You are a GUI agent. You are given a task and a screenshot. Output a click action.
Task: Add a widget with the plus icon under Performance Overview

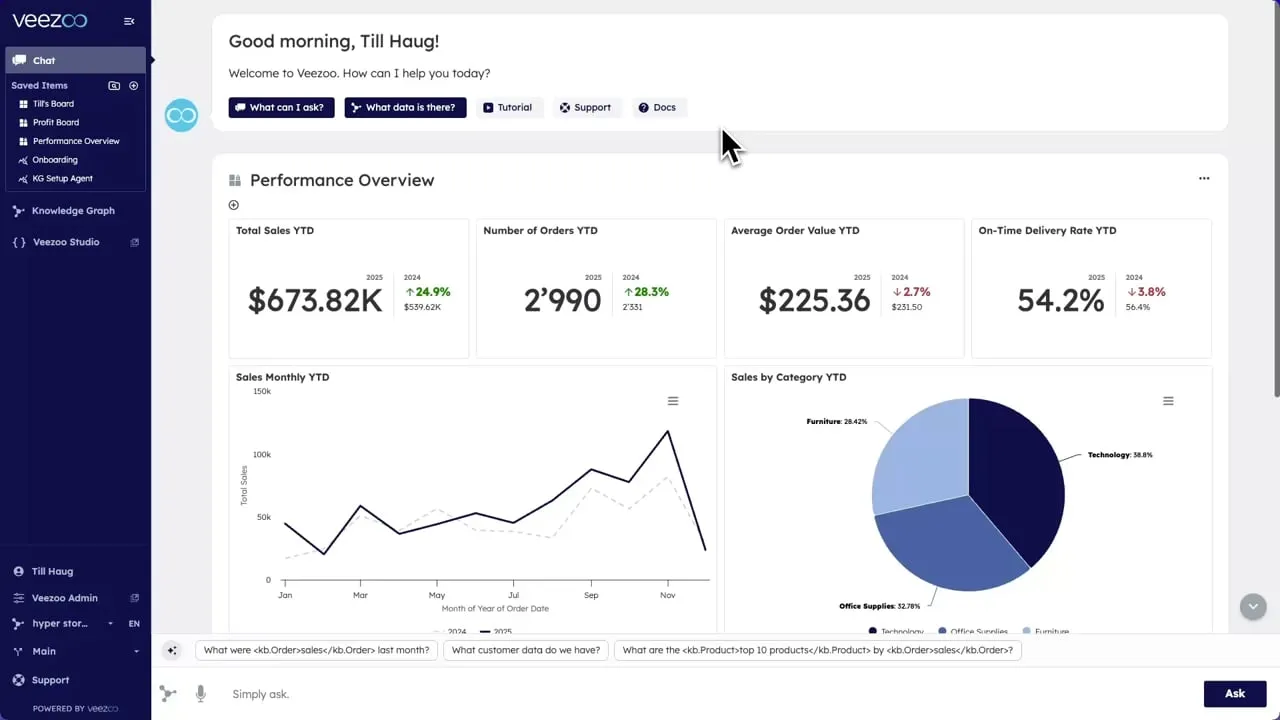(x=234, y=205)
